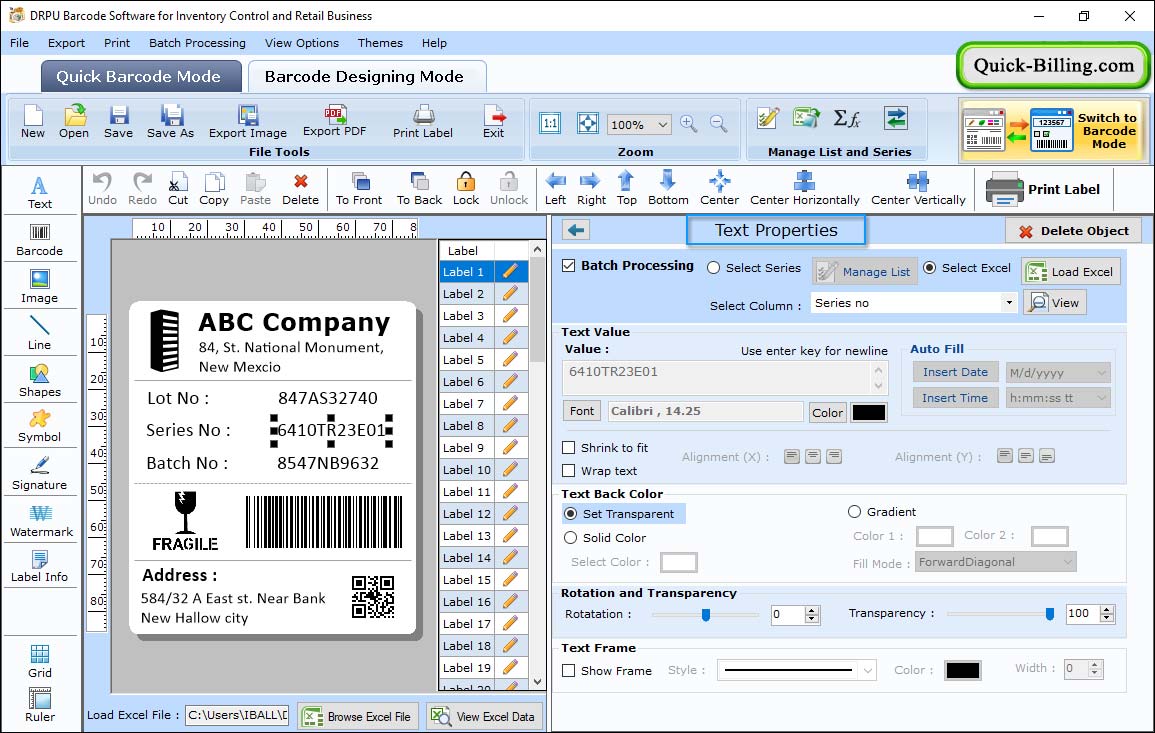Export label as Image
The height and width of the screenshot is (733, 1155).
click(x=248, y=122)
